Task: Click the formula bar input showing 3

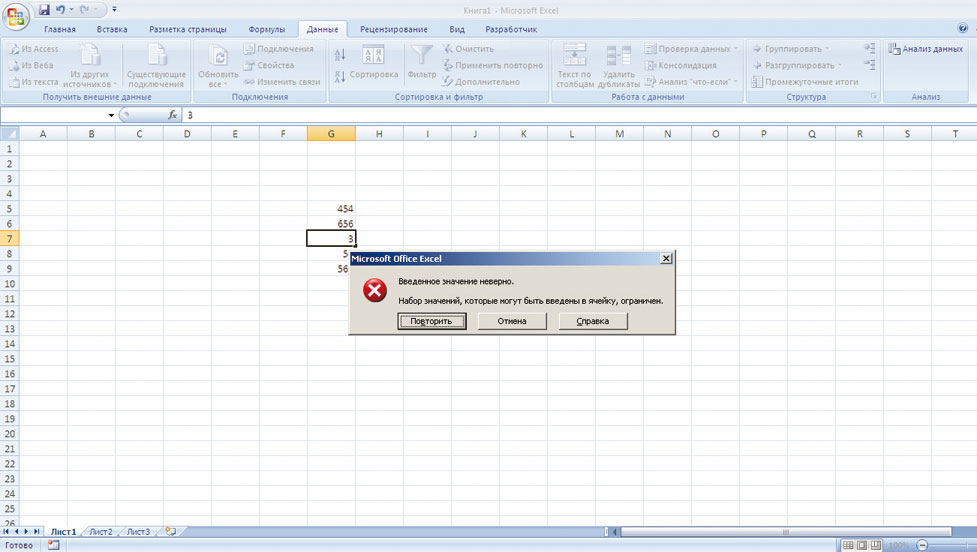Action: [x=579, y=115]
